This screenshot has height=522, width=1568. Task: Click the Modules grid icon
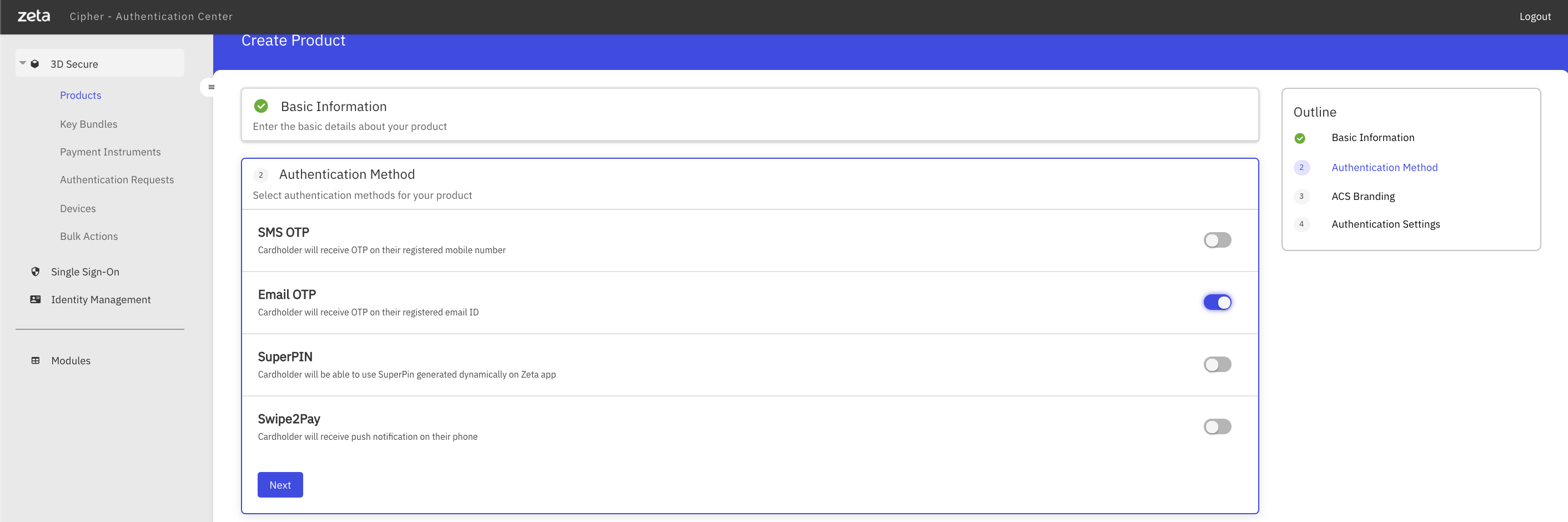click(36, 360)
